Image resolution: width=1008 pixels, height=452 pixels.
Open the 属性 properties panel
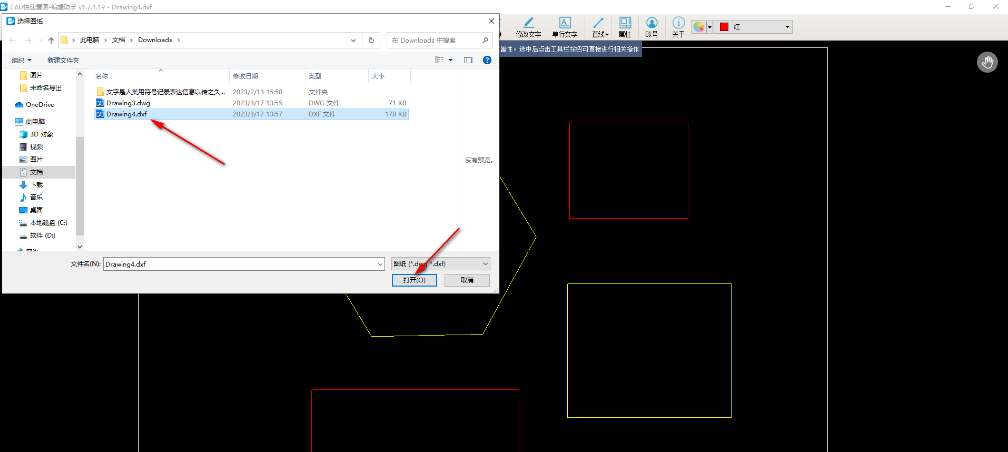tap(625, 26)
